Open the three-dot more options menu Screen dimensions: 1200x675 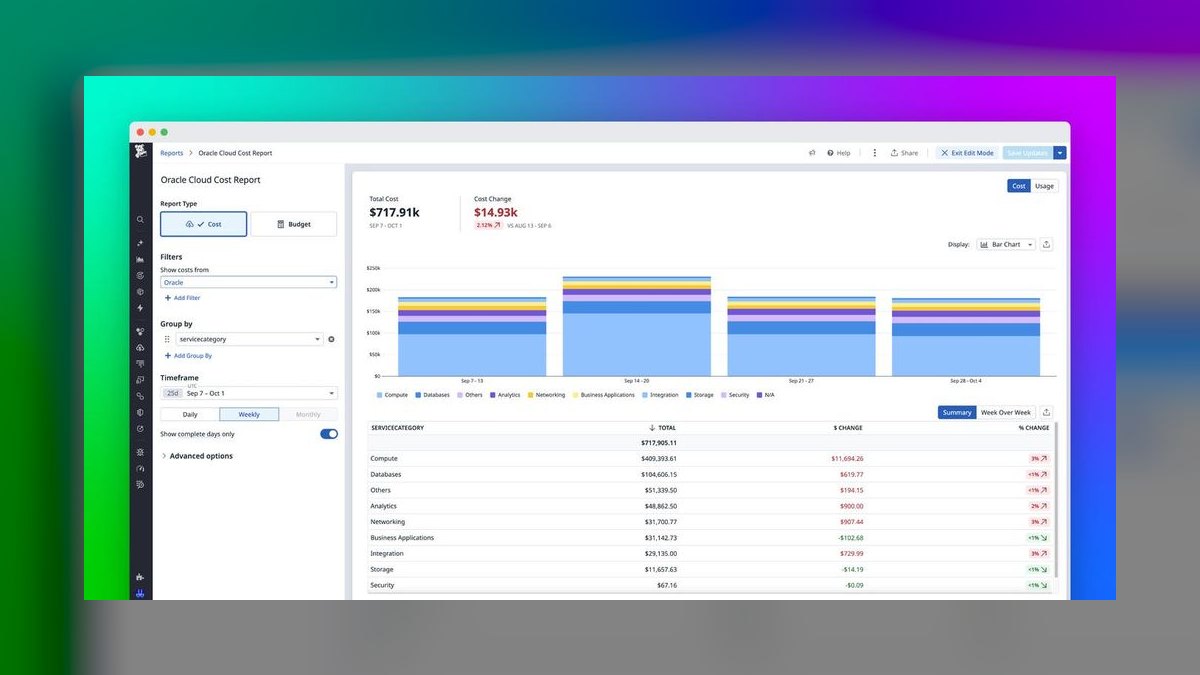tap(874, 153)
